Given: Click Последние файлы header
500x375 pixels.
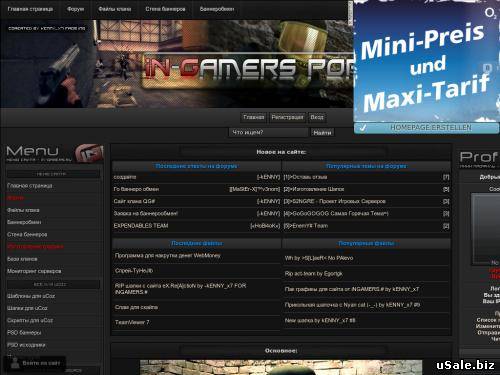Looking at the screenshot, I should point(197,243).
